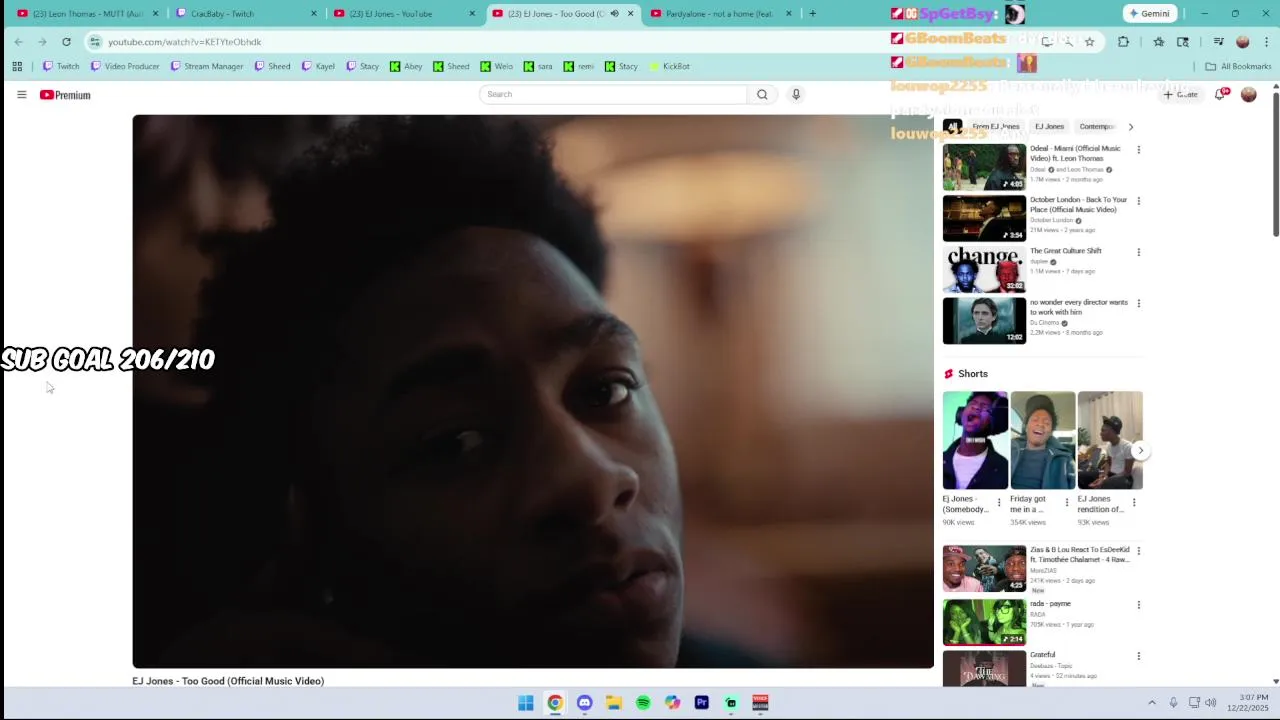Open options for 'Friday got me in a' short
Screen dimensions: 1280x720
(x=1066, y=502)
